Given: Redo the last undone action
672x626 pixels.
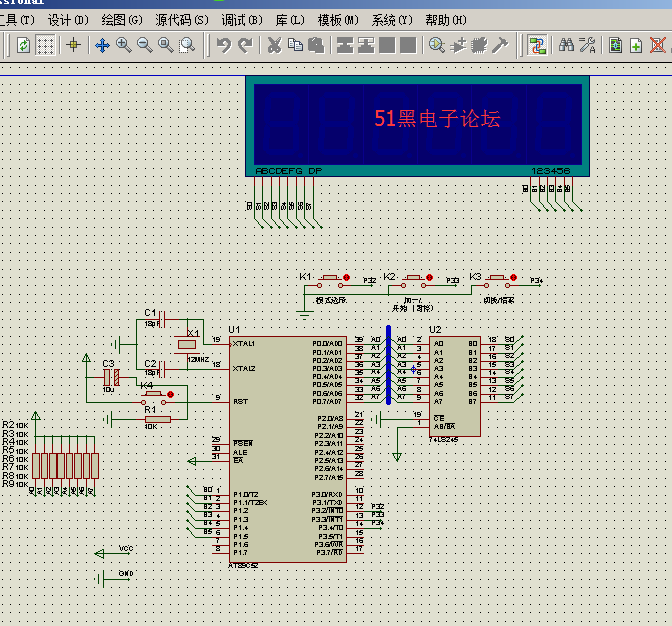Looking at the screenshot, I should (x=245, y=45).
